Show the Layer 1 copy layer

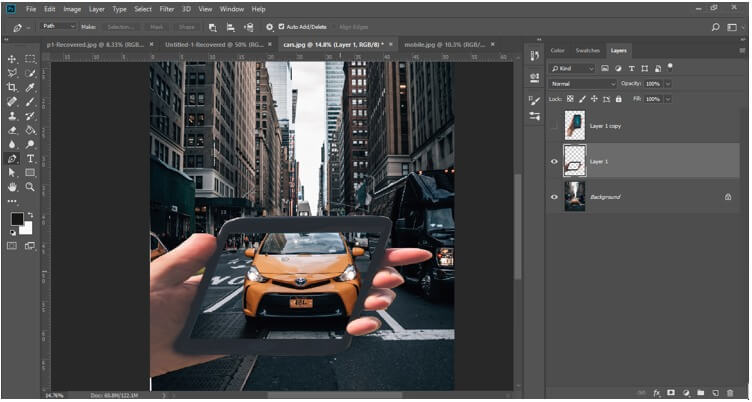coord(554,125)
